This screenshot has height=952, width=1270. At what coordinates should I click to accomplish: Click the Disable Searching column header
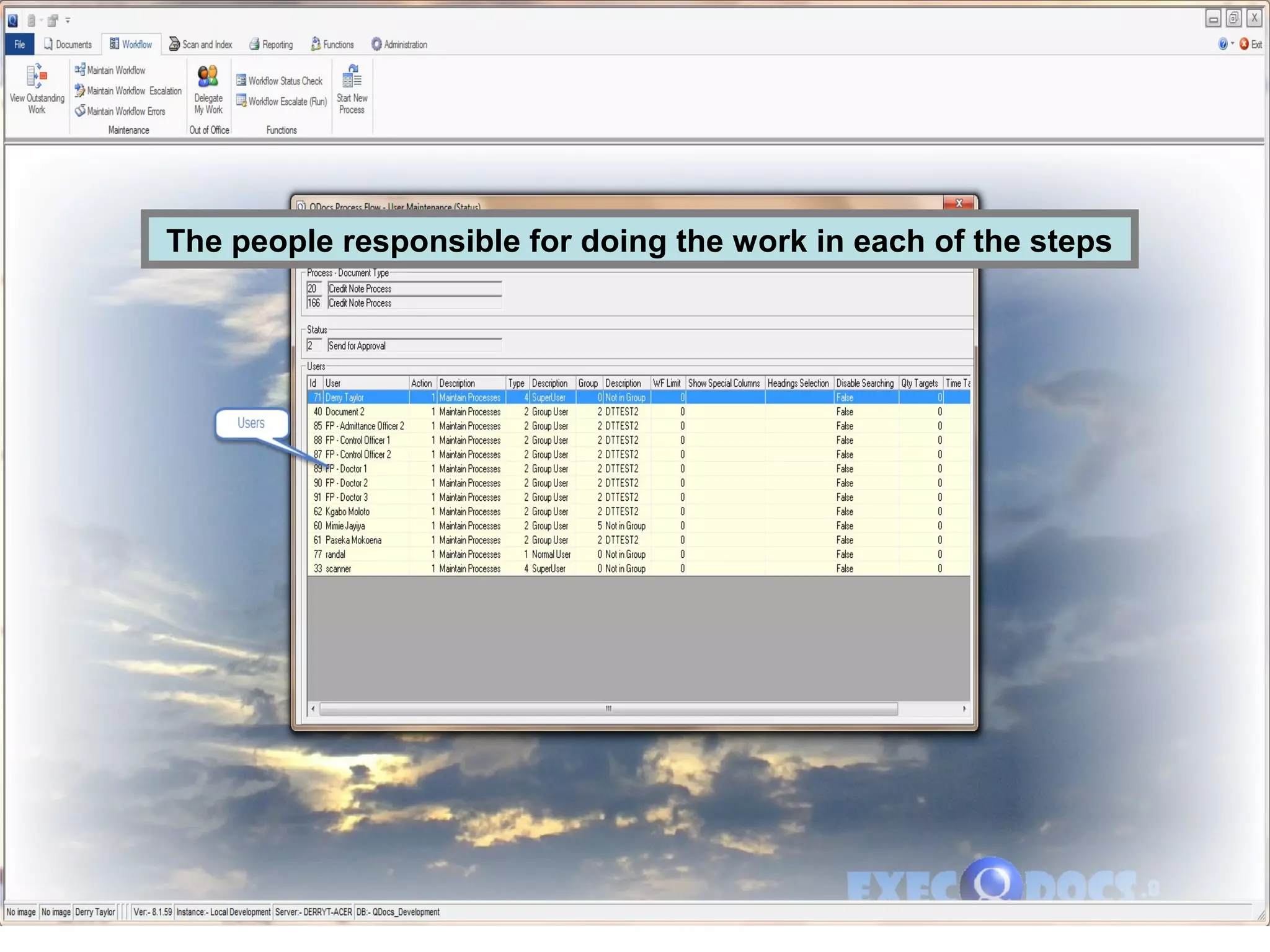(866, 384)
